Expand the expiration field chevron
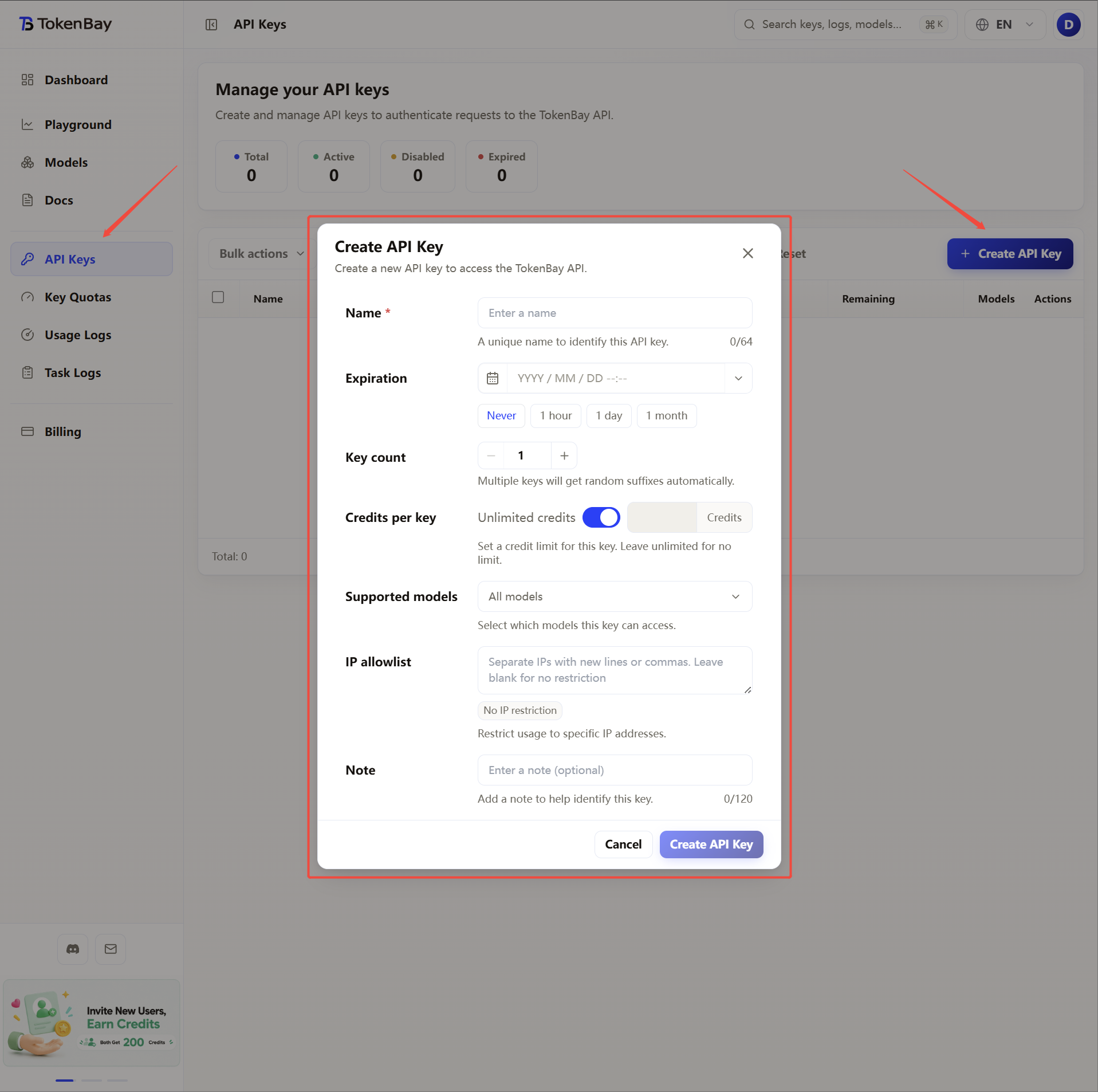Image resolution: width=1098 pixels, height=1092 pixels. (738, 378)
